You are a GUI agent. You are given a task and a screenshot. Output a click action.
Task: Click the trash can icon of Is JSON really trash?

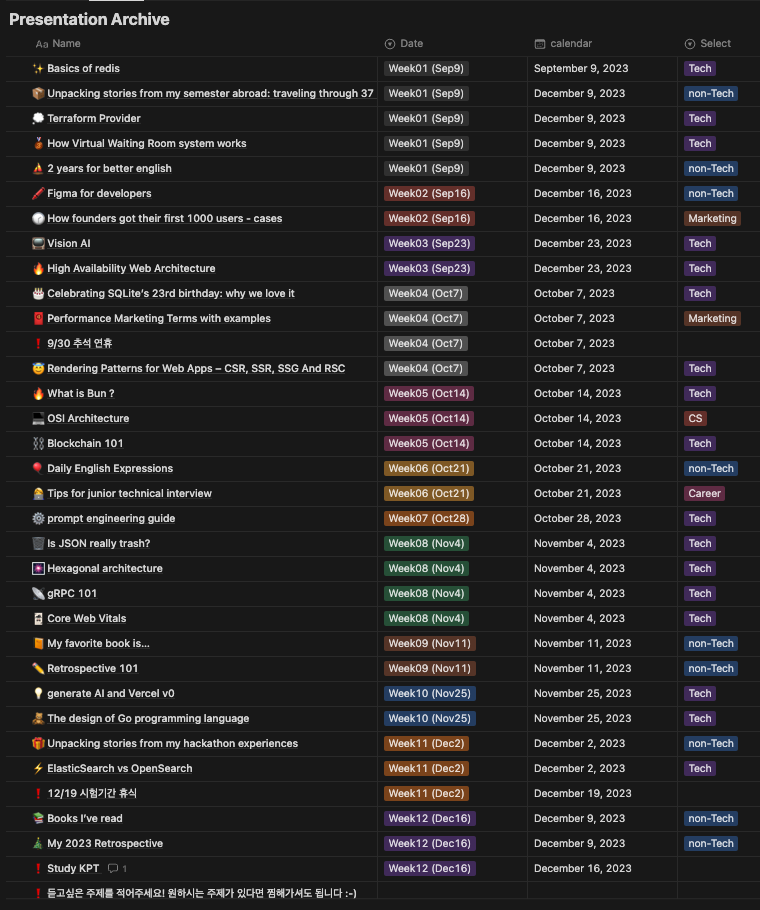click(x=38, y=543)
